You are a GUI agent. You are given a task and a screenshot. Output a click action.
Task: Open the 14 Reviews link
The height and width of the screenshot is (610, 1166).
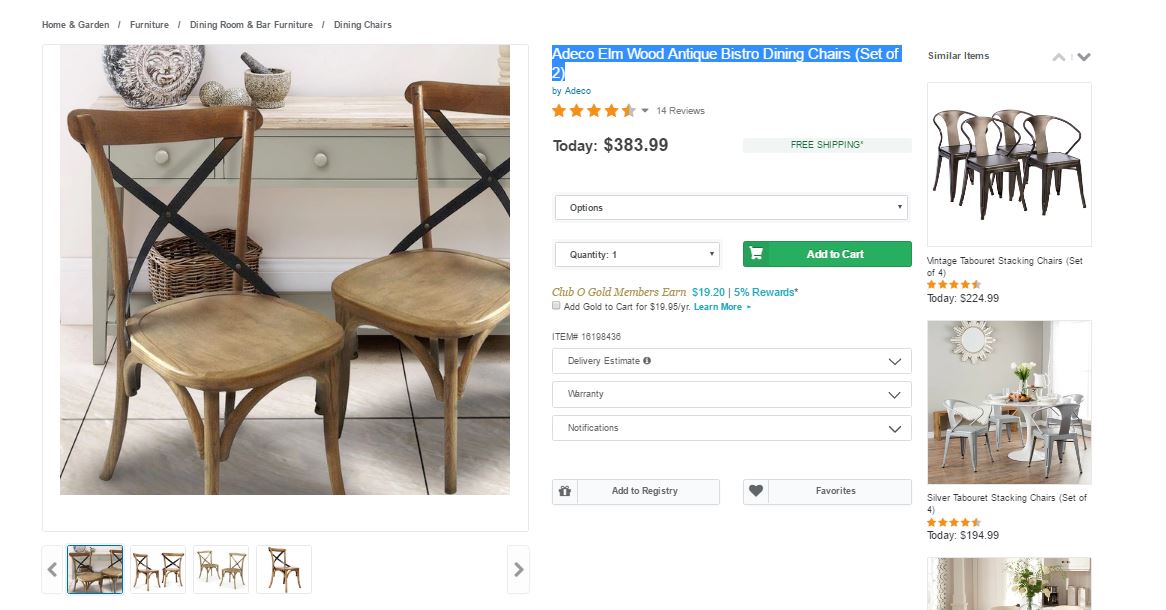click(x=680, y=111)
